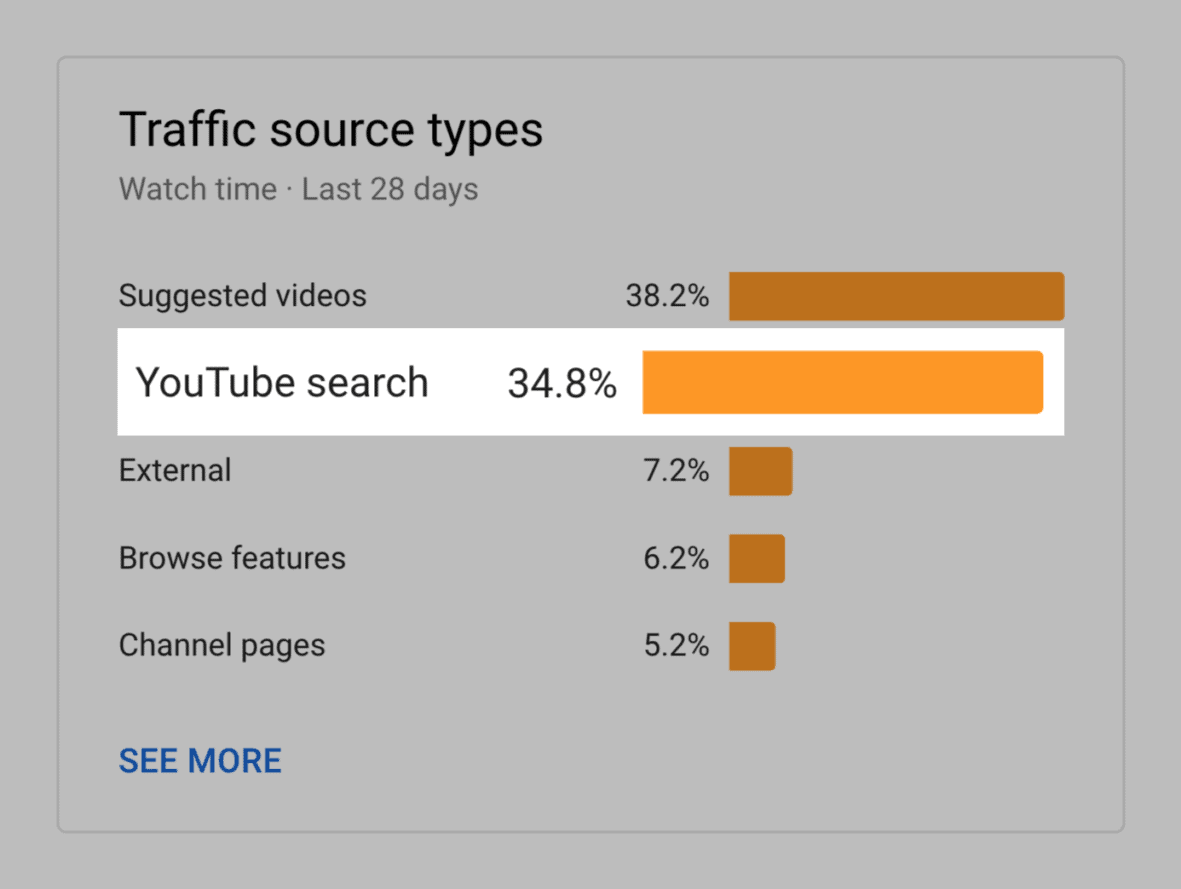Click the 38.2% percentage value
Viewport: 1181px width, 889px height.
[668, 296]
